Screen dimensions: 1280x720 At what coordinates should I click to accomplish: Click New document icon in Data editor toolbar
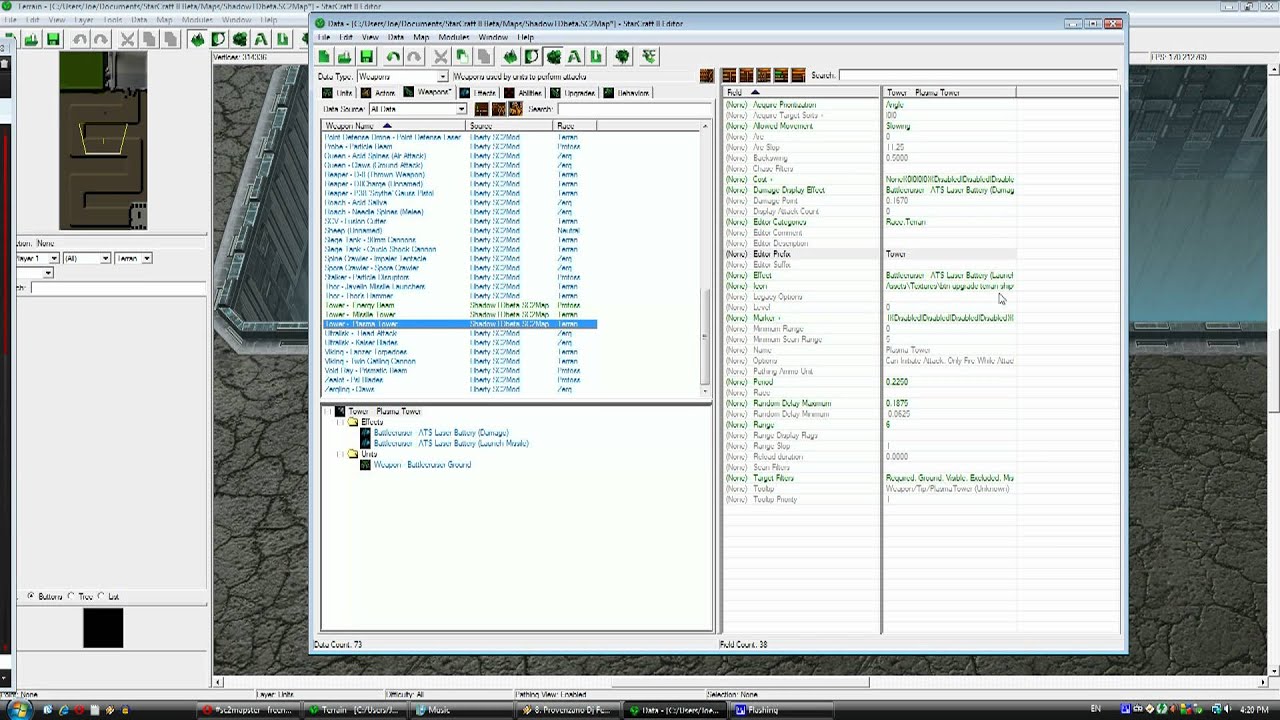click(x=324, y=57)
